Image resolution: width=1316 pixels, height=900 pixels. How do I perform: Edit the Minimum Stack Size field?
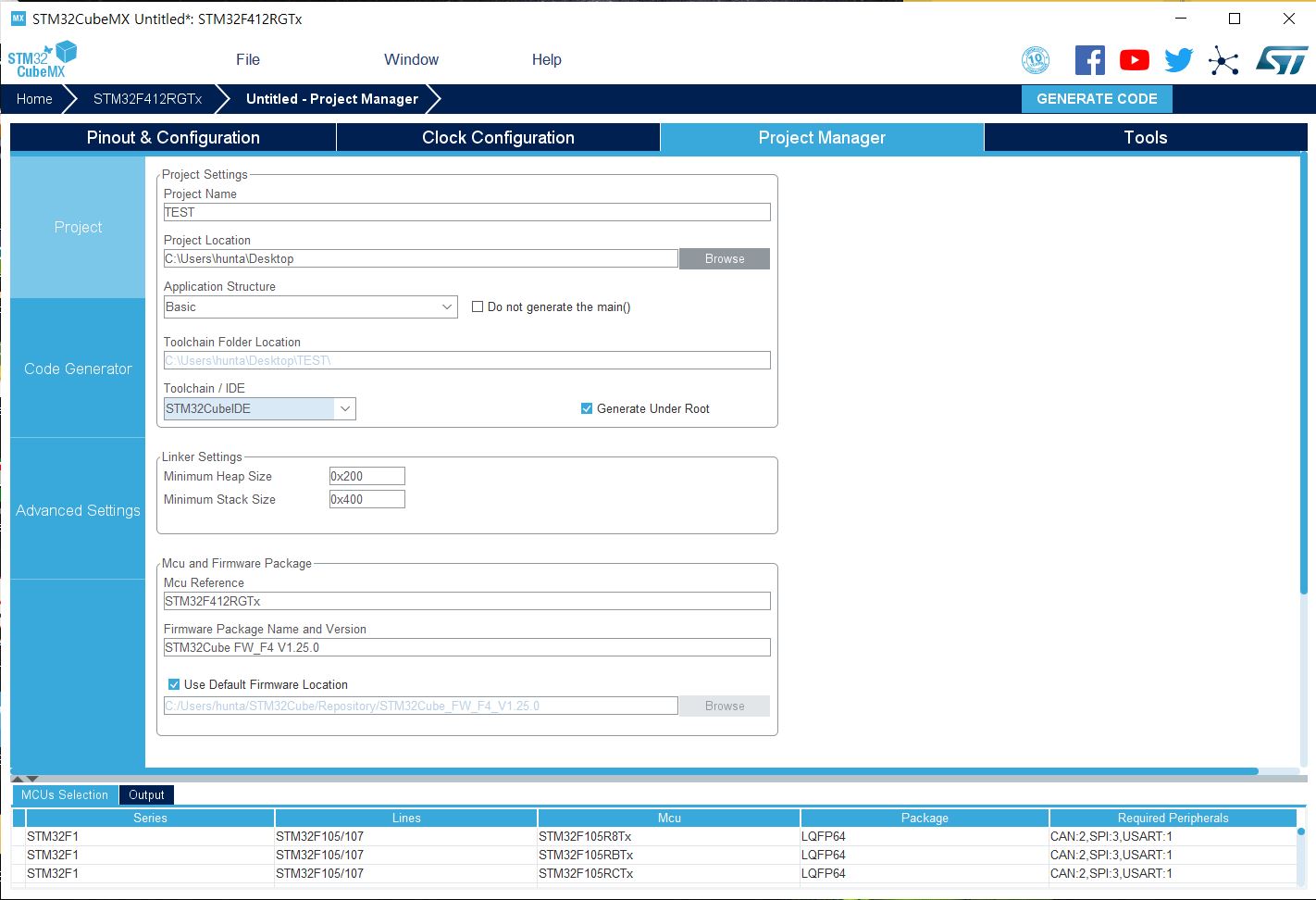tap(366, 499)
